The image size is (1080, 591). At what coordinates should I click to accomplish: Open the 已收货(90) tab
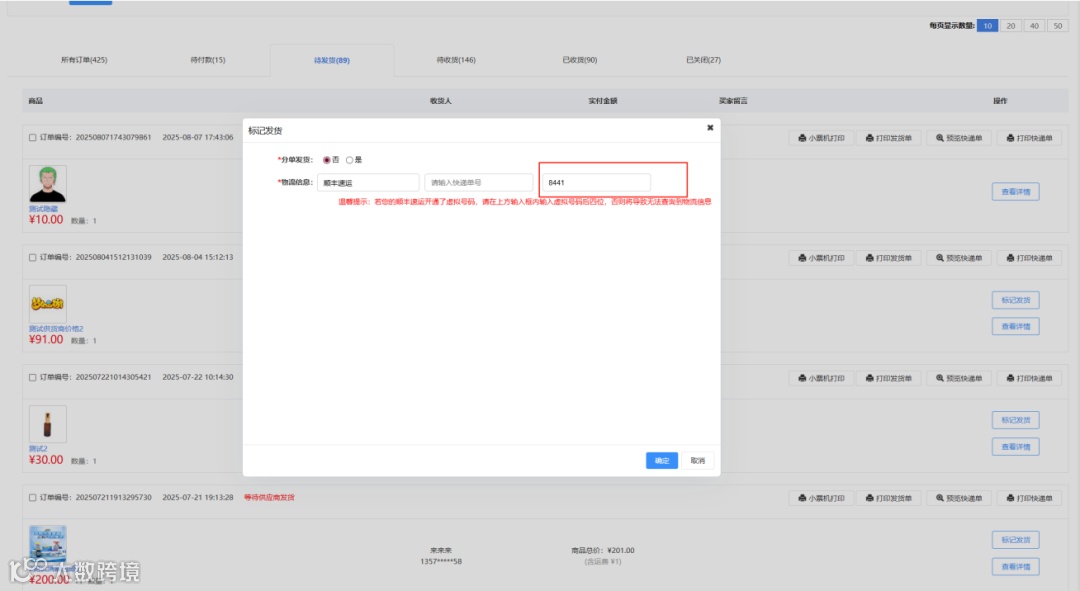click(580, 60)
